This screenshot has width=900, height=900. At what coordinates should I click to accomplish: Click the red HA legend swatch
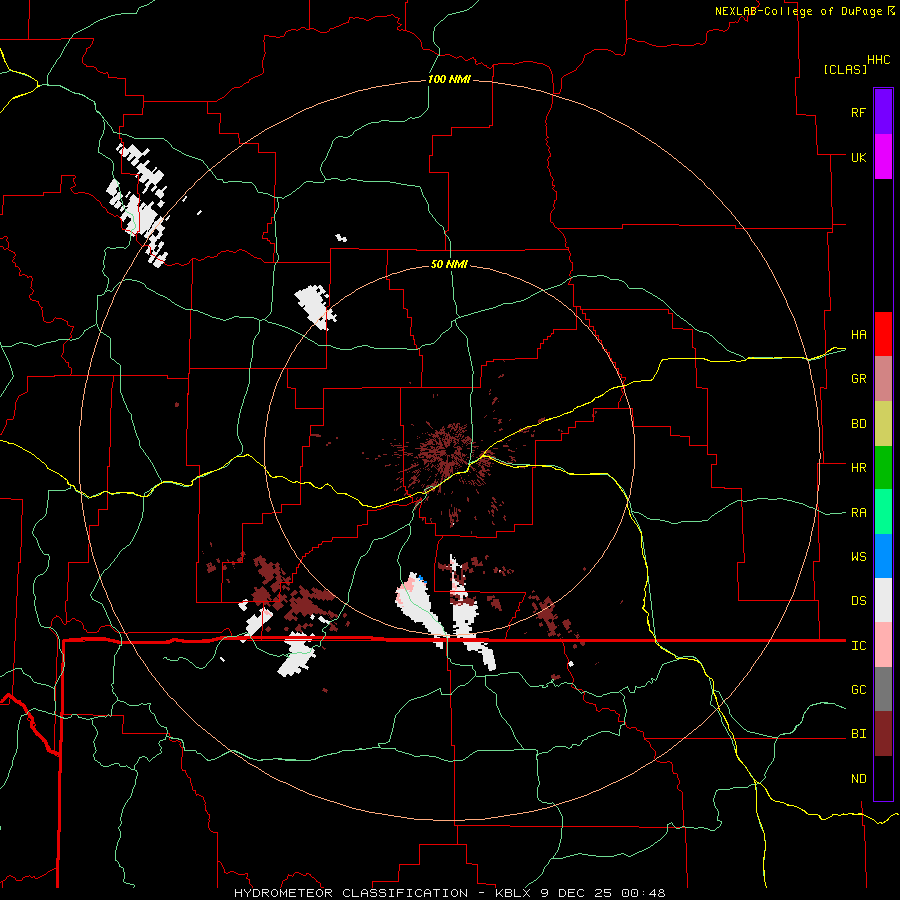point(883,334)
